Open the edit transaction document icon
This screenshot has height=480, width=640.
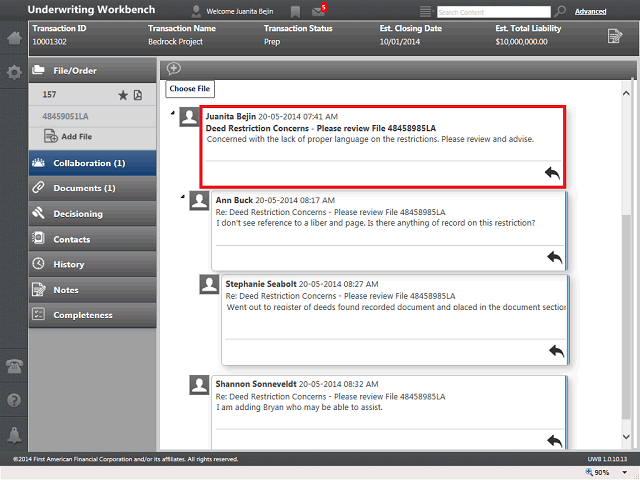[x=614, y=36]
